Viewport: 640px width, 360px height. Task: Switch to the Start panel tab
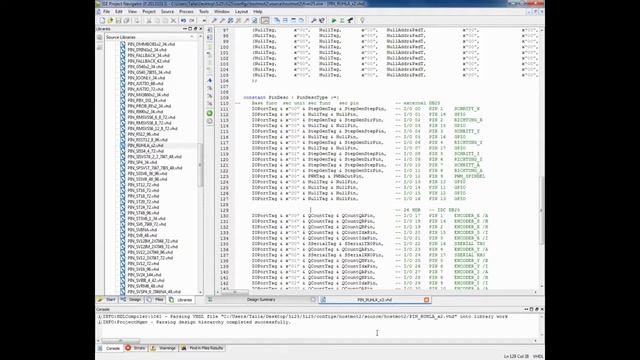pos(107,300)
